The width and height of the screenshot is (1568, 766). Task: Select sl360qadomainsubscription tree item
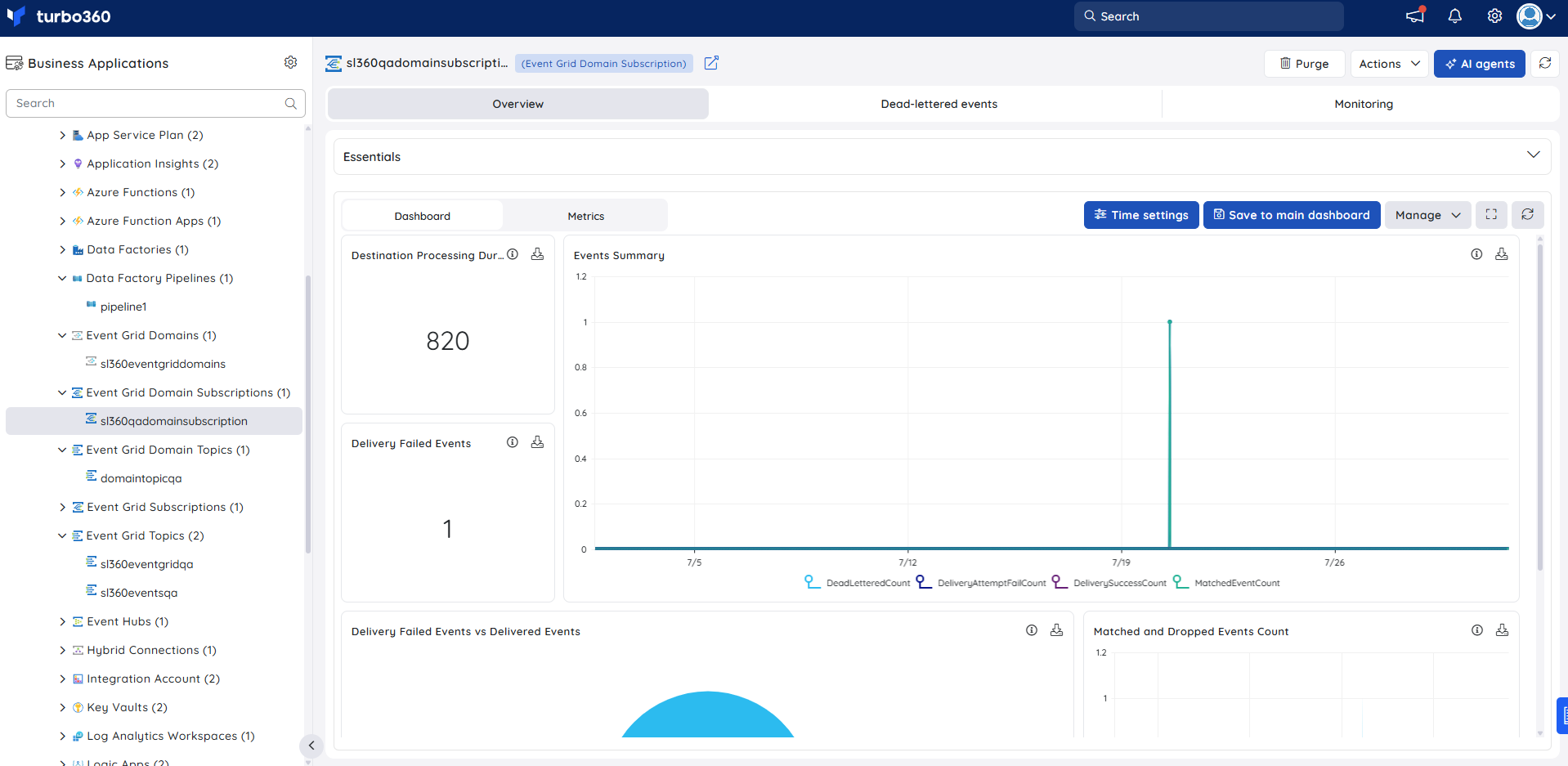154,421
